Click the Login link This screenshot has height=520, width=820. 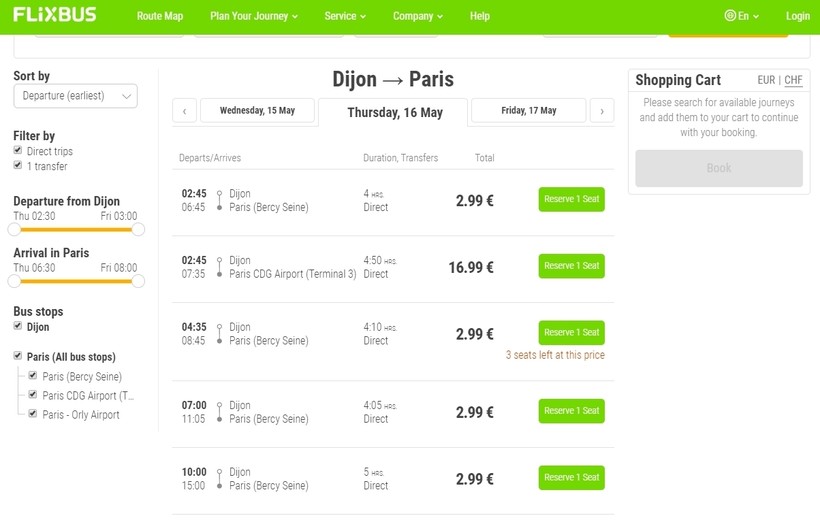[797, 16]
